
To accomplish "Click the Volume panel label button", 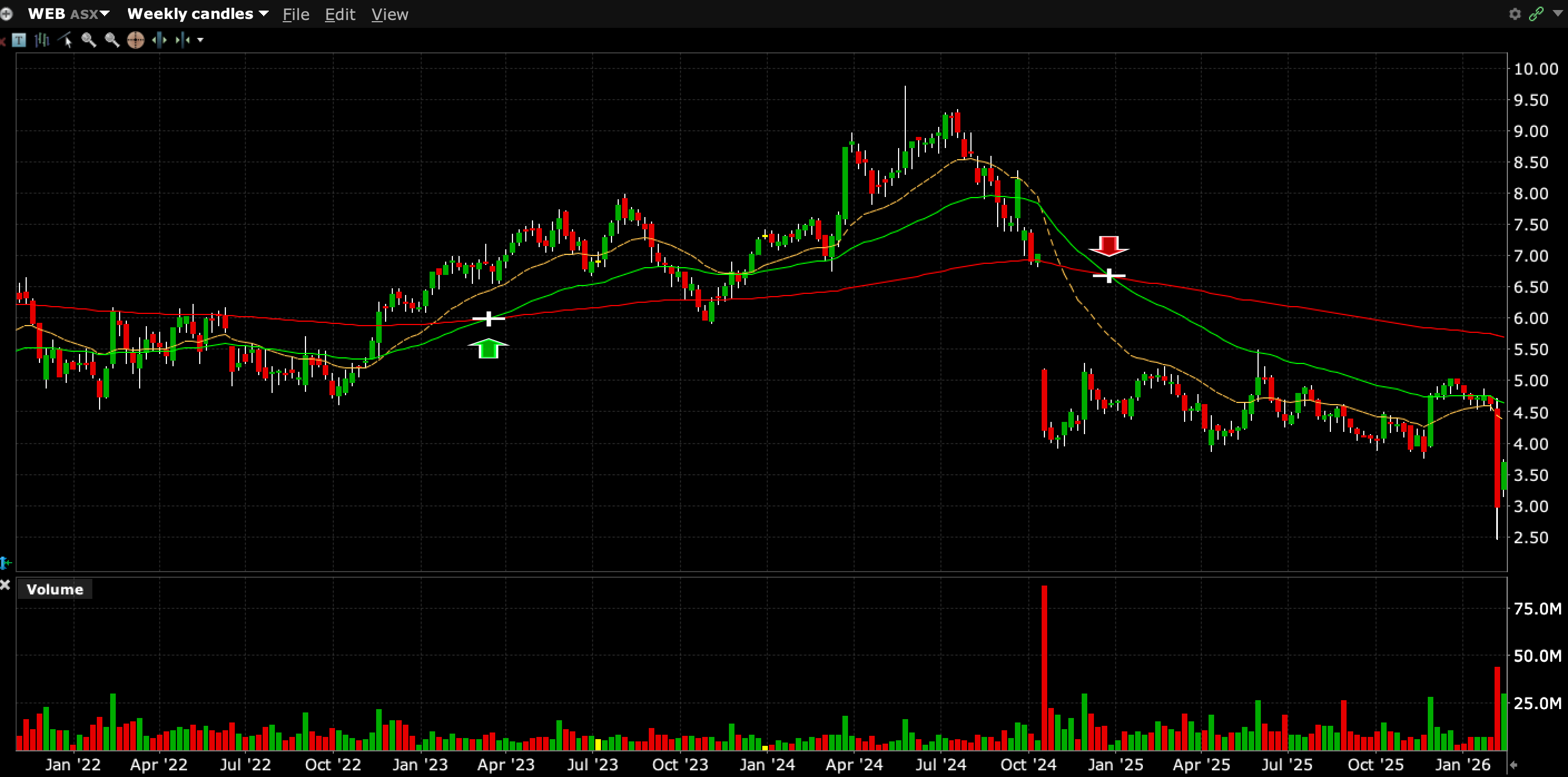I will [x=55, y=589].
